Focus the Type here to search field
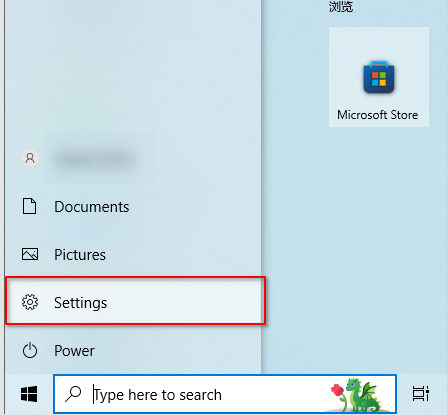The width and height of the screenshot is (447, 415). click(225, 394)
